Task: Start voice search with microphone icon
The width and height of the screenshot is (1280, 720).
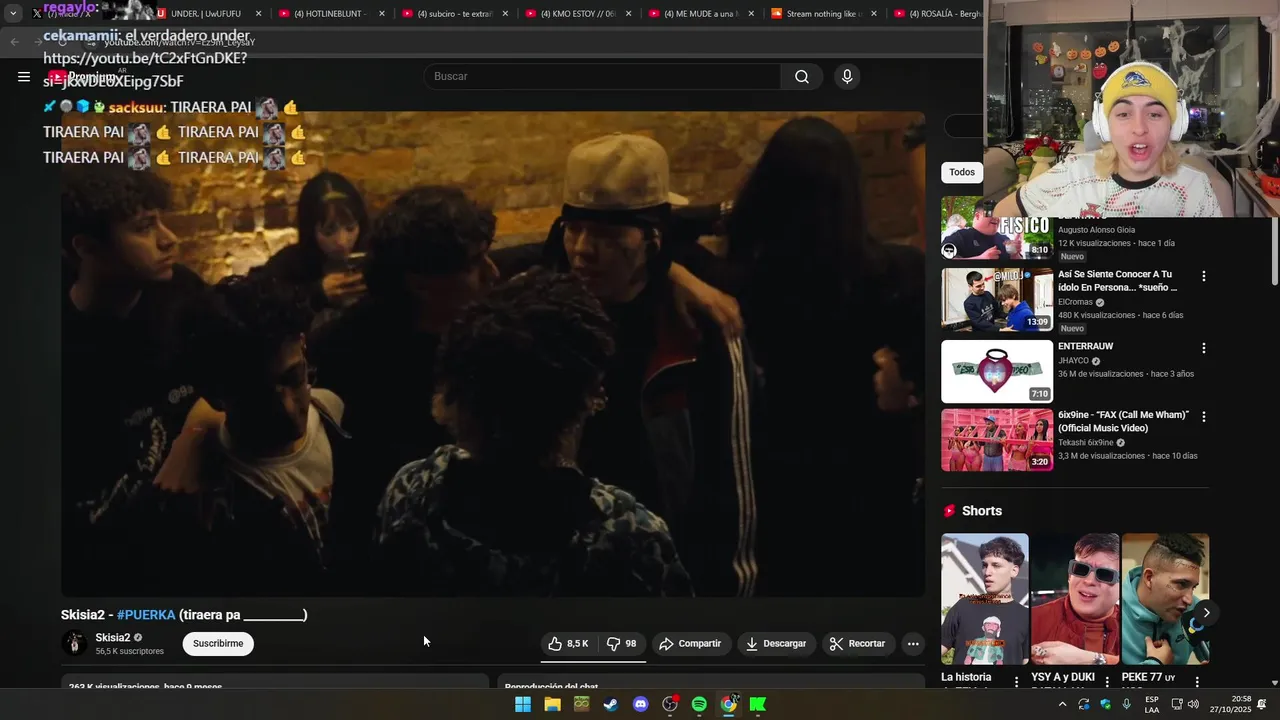Action: coord(847,77)
